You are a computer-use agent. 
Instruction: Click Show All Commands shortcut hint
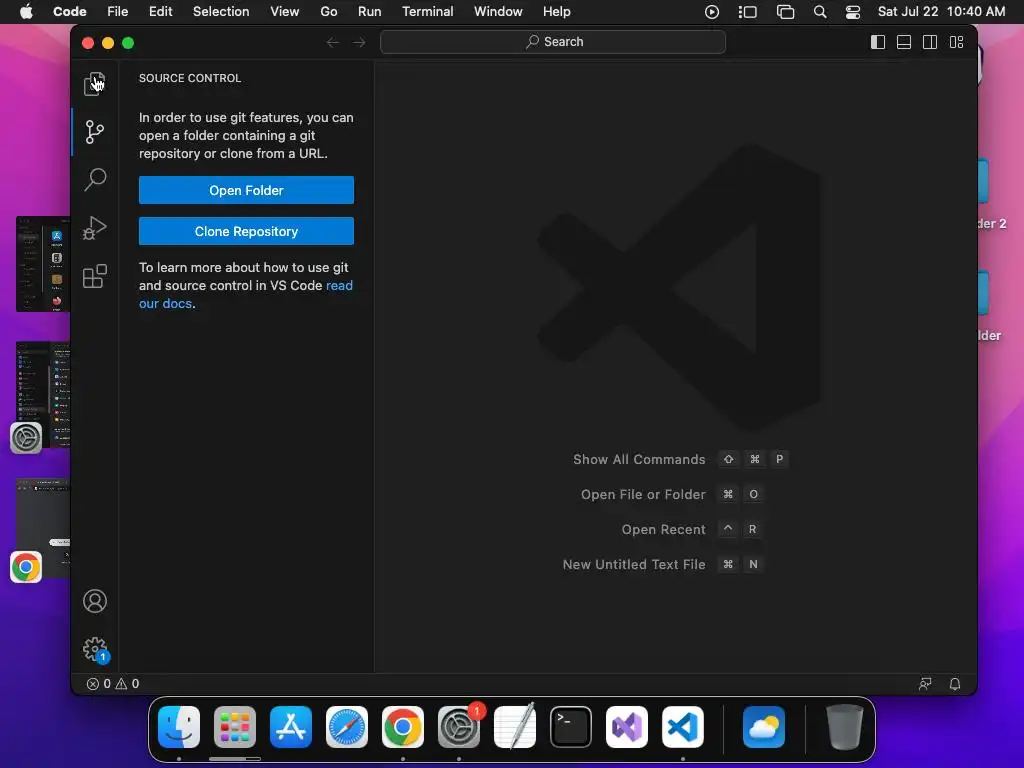pos(680,460)
